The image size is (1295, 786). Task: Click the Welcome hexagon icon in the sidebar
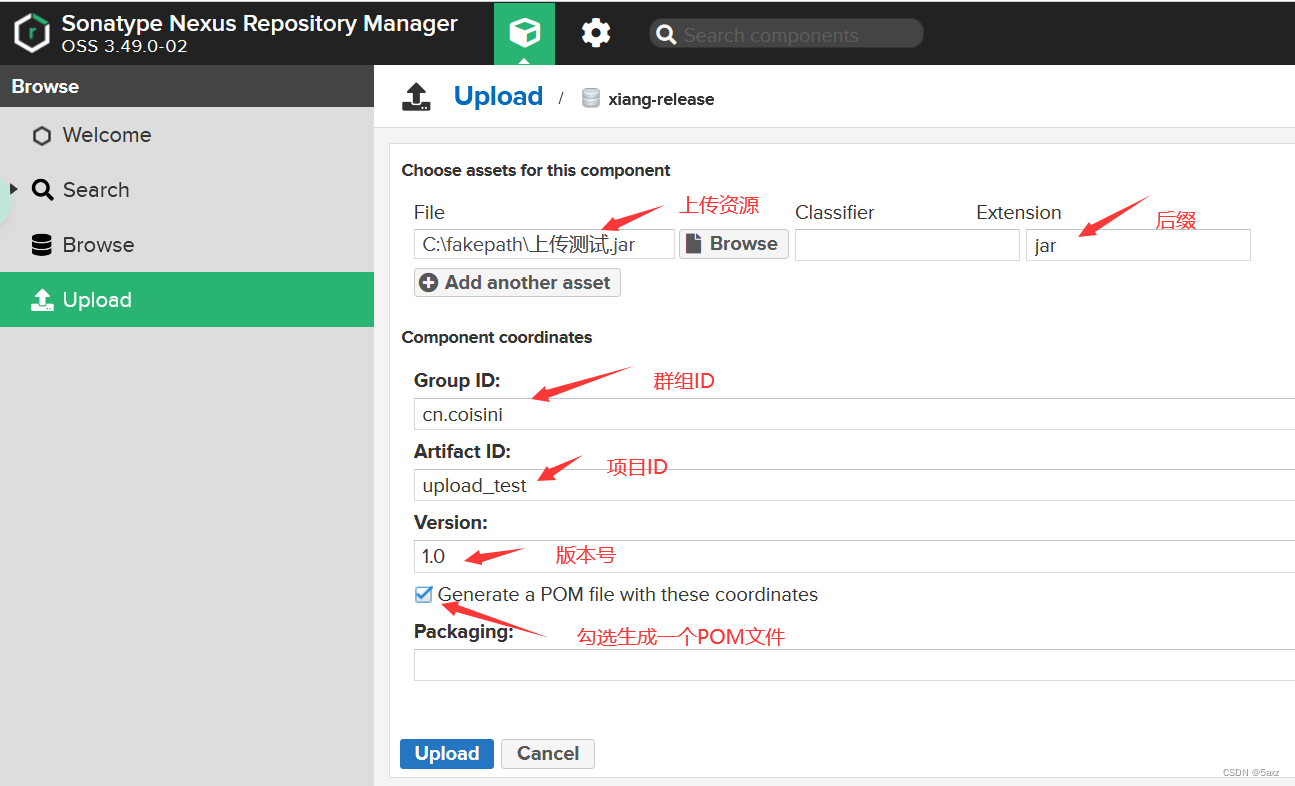click(42, 136)
